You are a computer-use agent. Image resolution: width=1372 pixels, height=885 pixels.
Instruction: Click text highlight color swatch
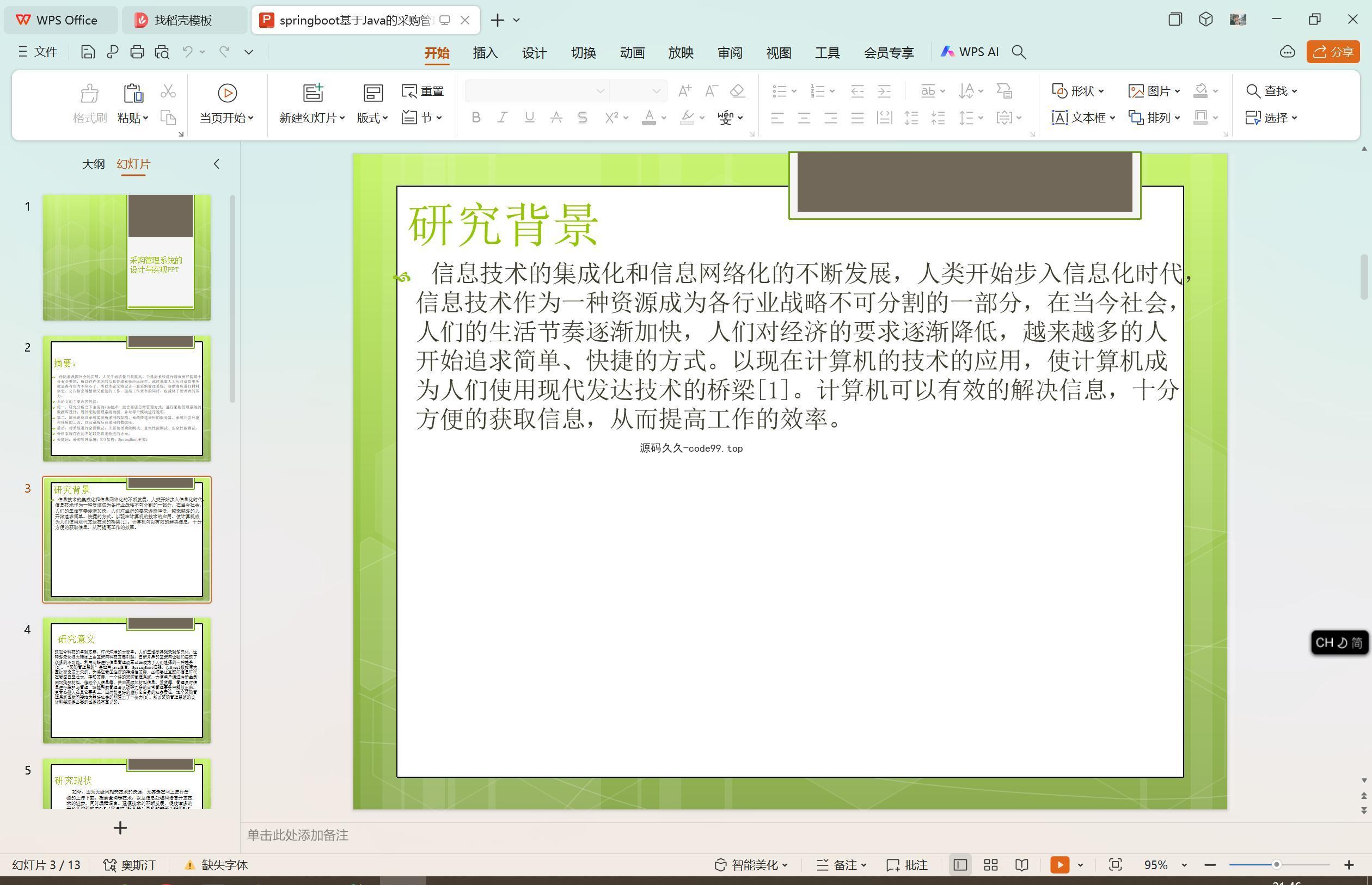click(x=688, y=118)
